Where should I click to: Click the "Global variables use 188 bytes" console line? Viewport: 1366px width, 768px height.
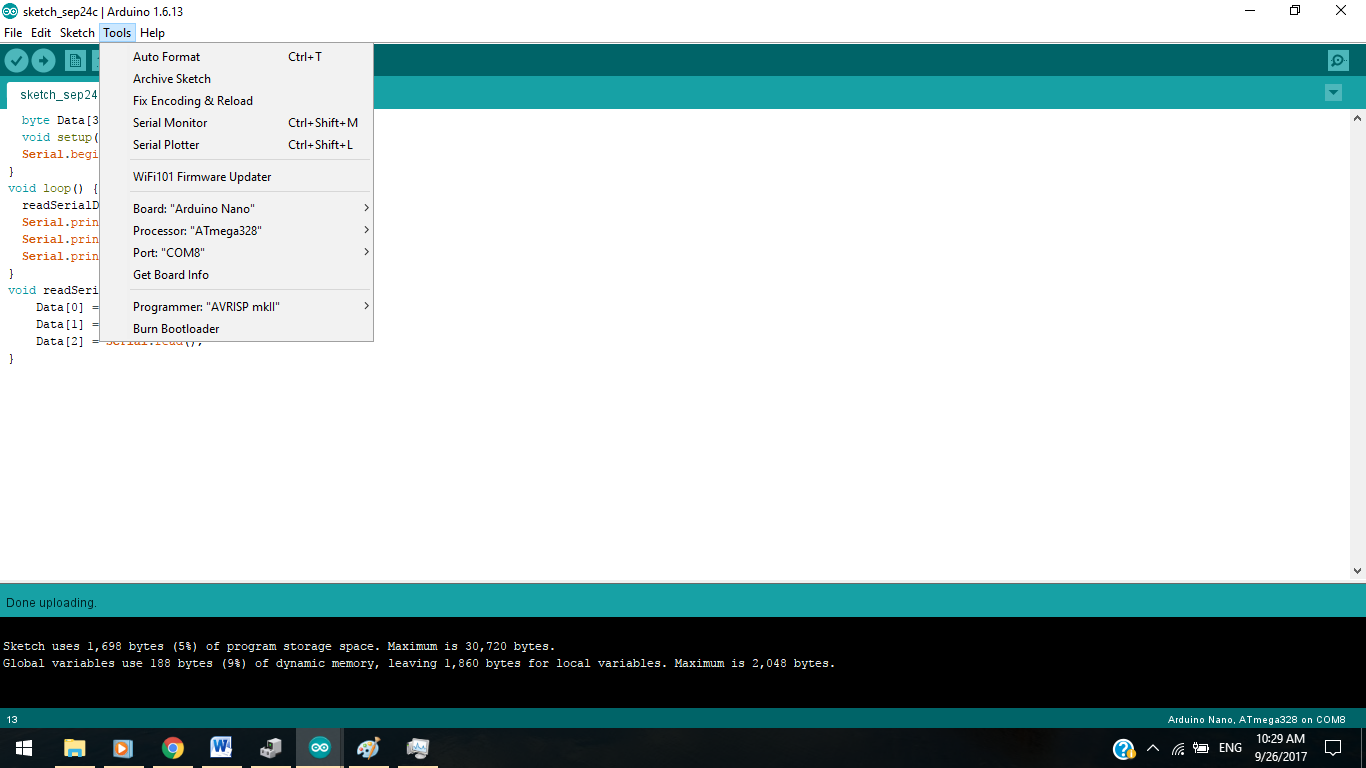[419, 663]
